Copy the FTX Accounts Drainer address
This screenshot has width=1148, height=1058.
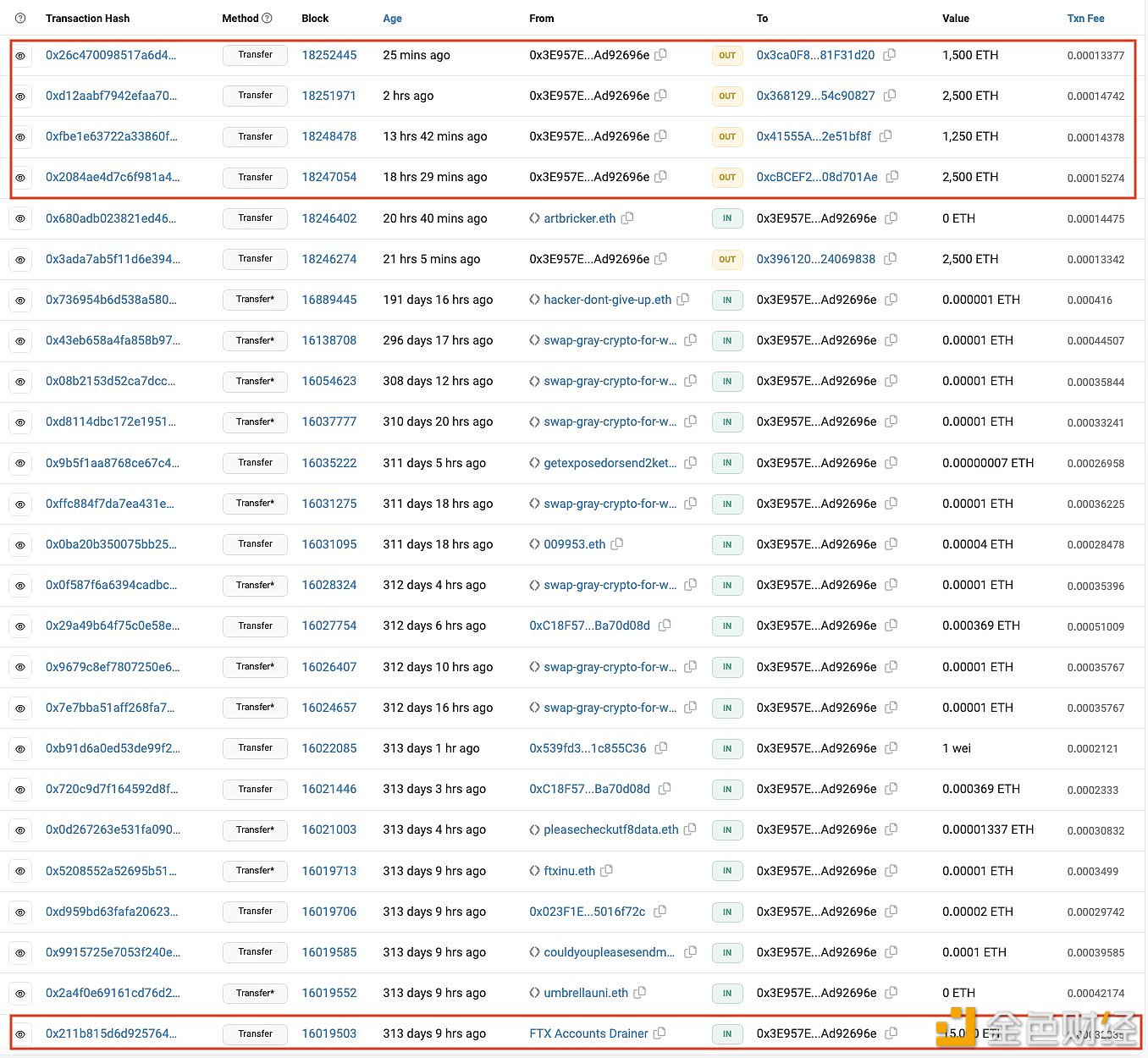[x=660, y=1033]
